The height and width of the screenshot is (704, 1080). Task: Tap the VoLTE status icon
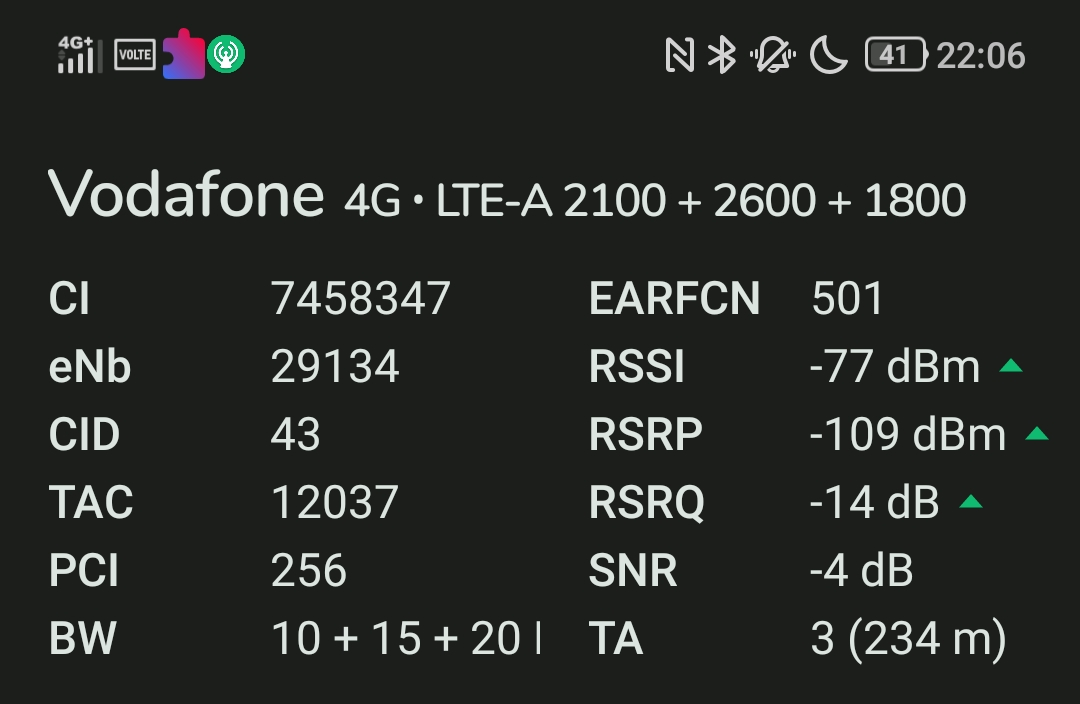click(135, 54)
